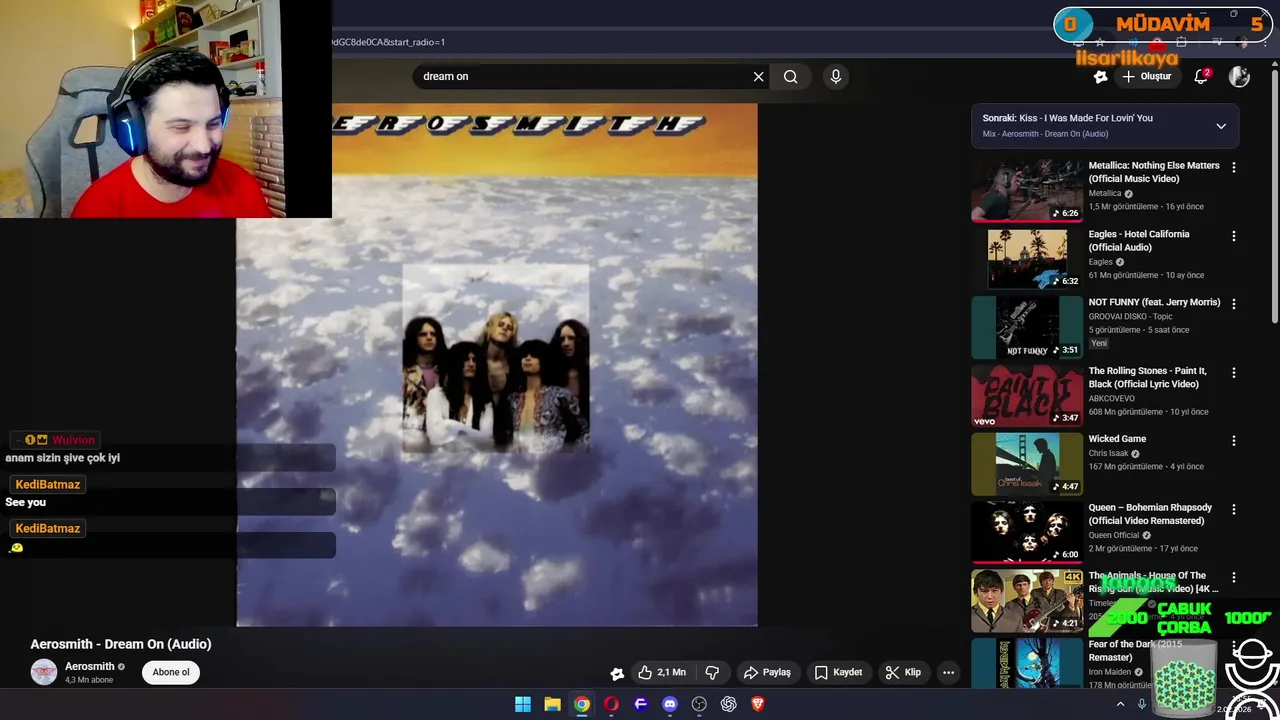Click Wulvion's username in the chat overlay
The image size is (1280, 720).
[x=73, y=440]
